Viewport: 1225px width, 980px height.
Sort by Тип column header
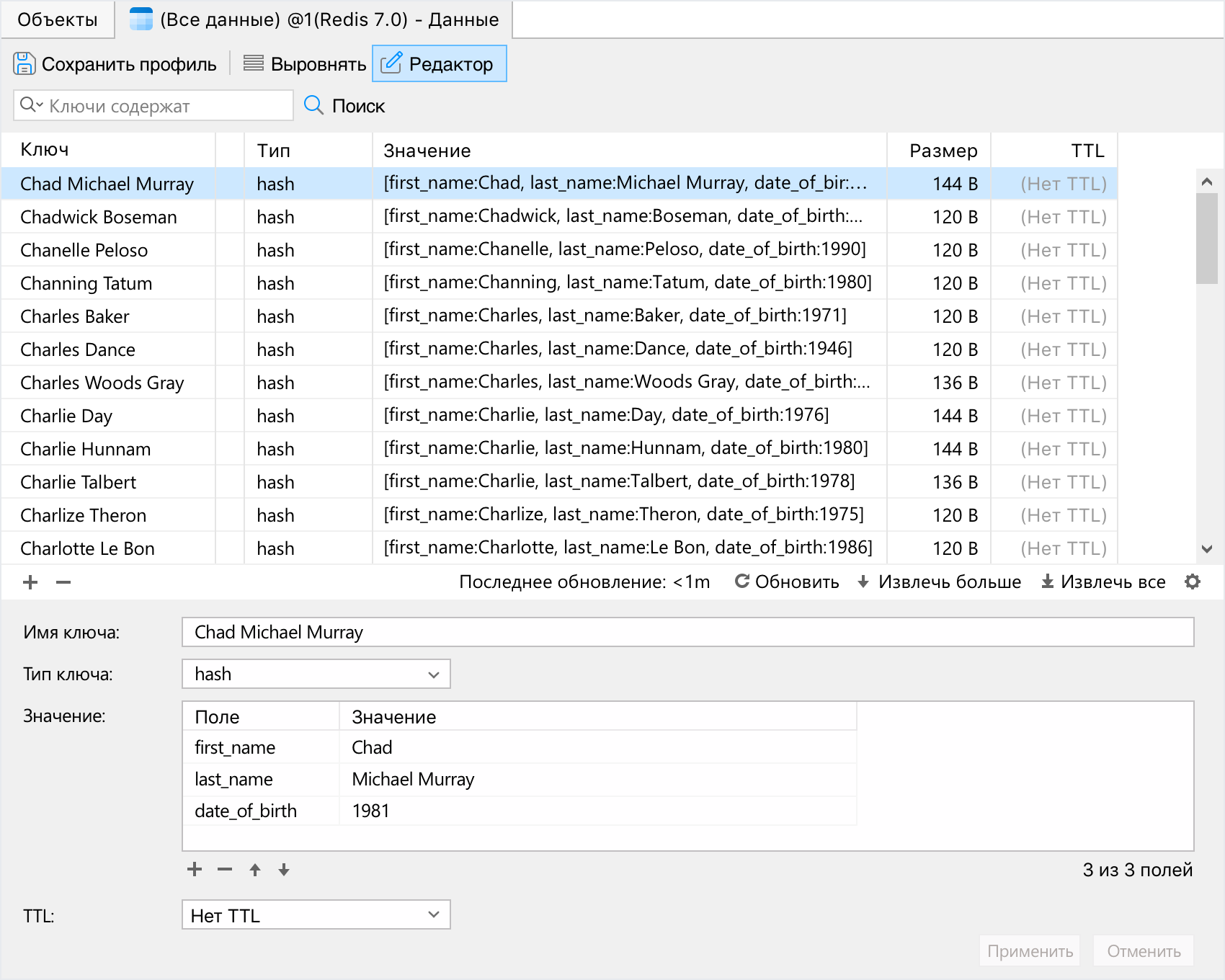[x=308, y=150]
